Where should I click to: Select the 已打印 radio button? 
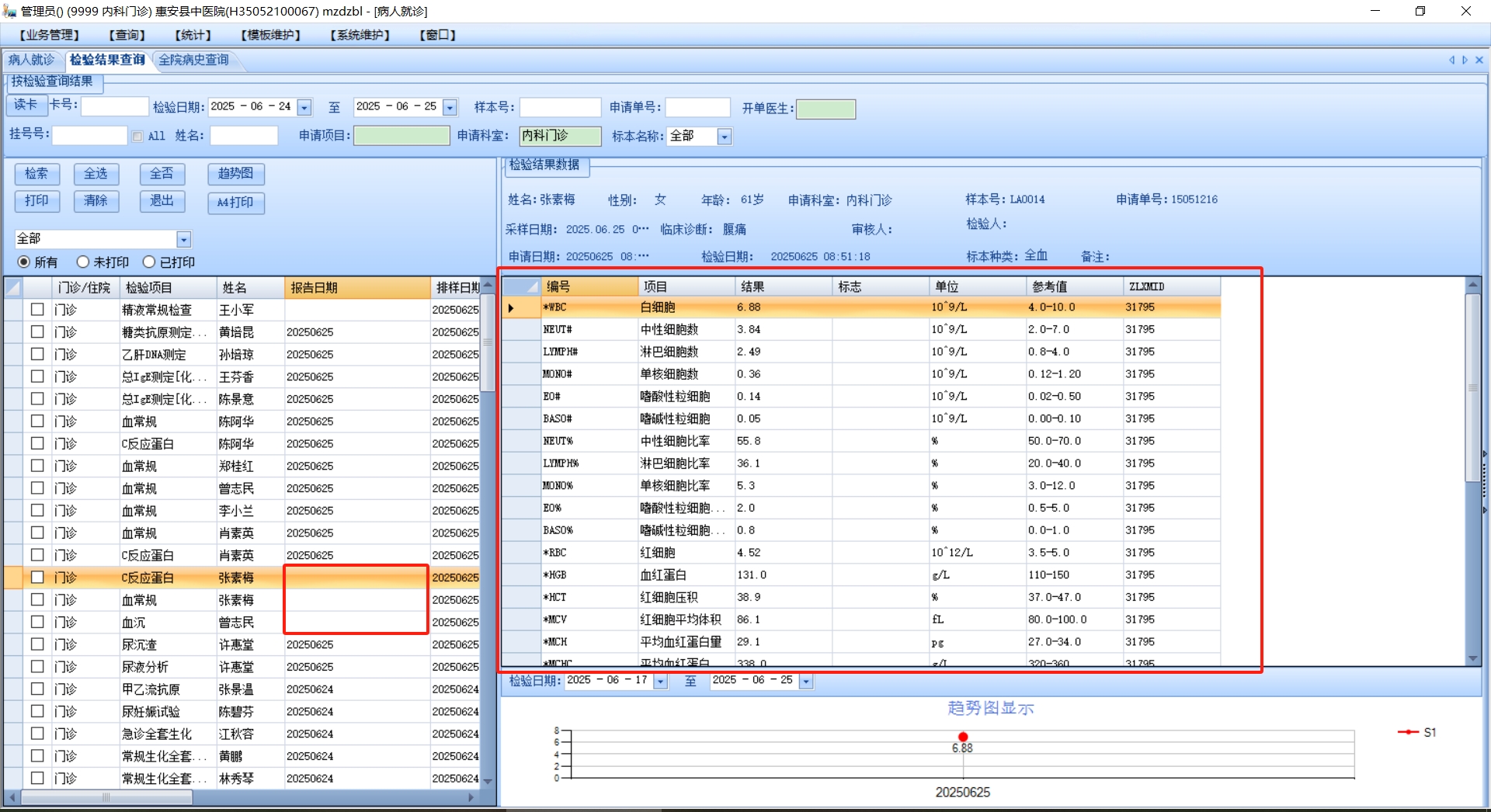coord(149,262)
